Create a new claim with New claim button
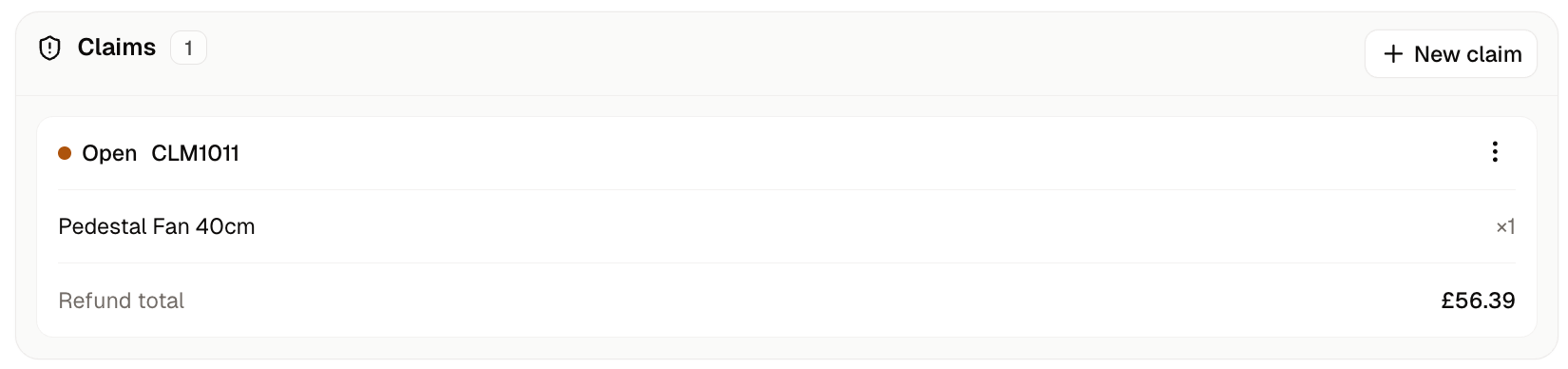The width and height of the screenshot is (1568, 369). tap(1450, 54)
